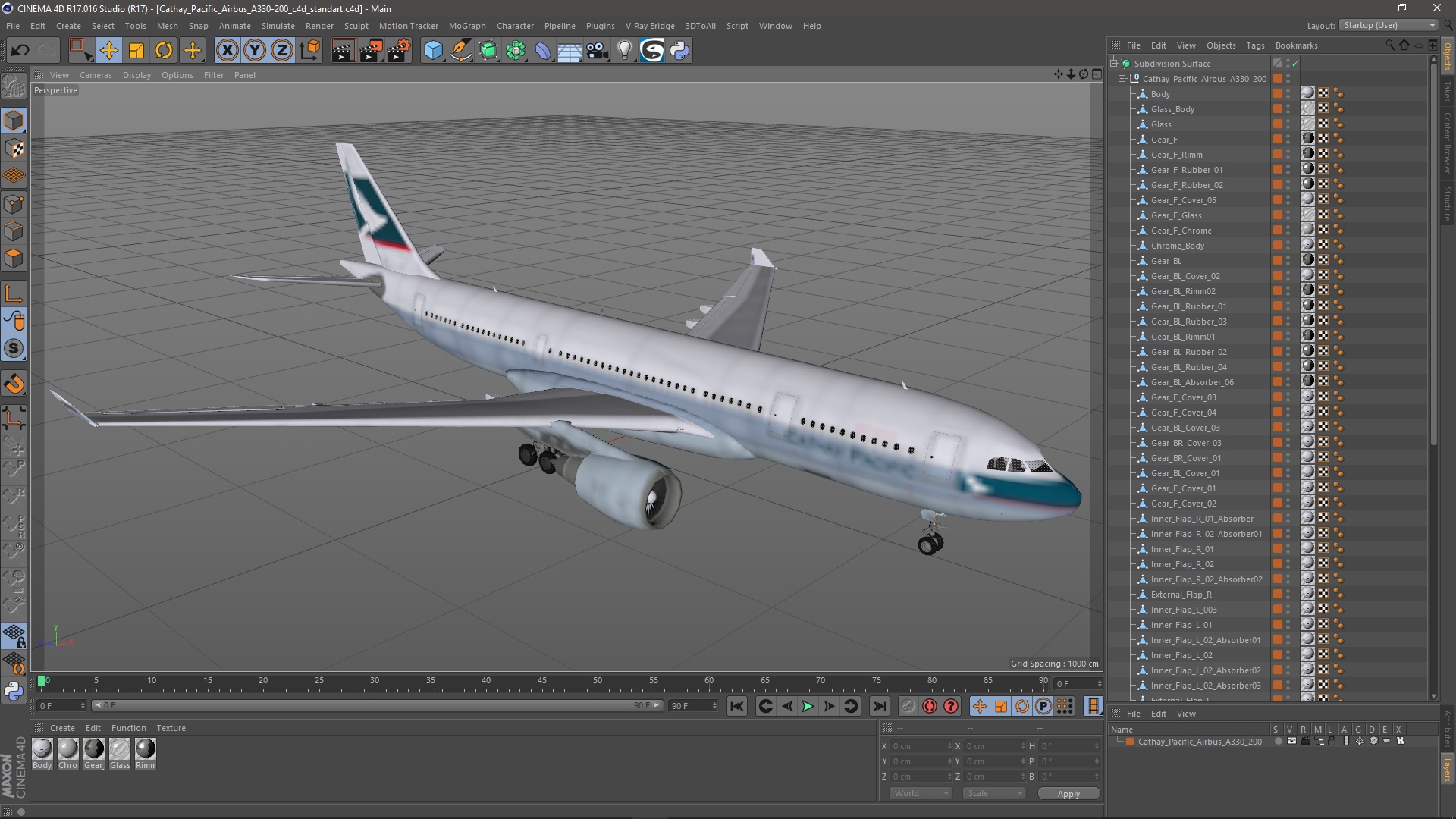
Task: Open the Layout Startup dropdown
Action: point(1389,25)
